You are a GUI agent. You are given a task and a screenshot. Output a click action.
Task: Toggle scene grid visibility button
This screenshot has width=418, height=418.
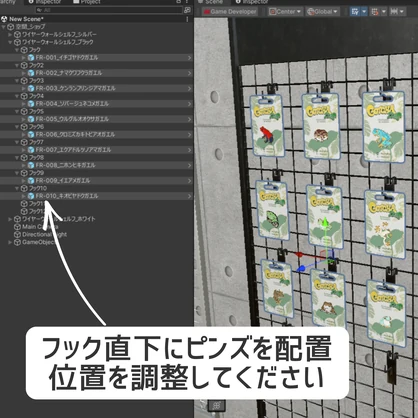point(355,12)
